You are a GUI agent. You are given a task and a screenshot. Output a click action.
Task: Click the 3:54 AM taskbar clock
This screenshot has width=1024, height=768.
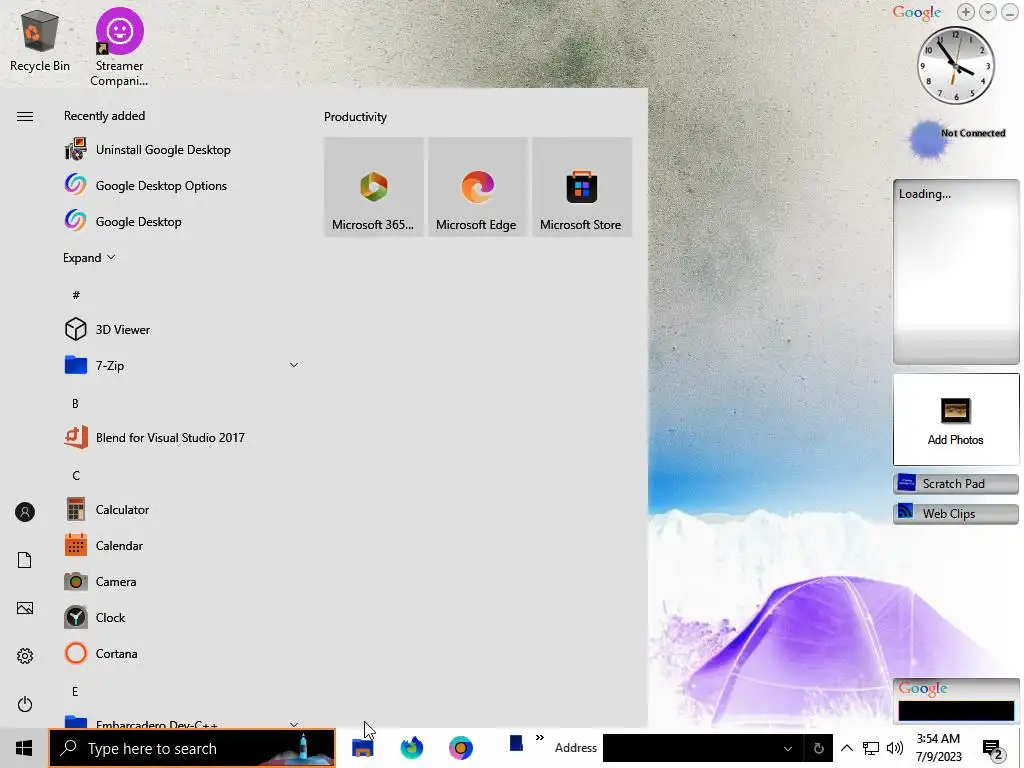[938, 748]
